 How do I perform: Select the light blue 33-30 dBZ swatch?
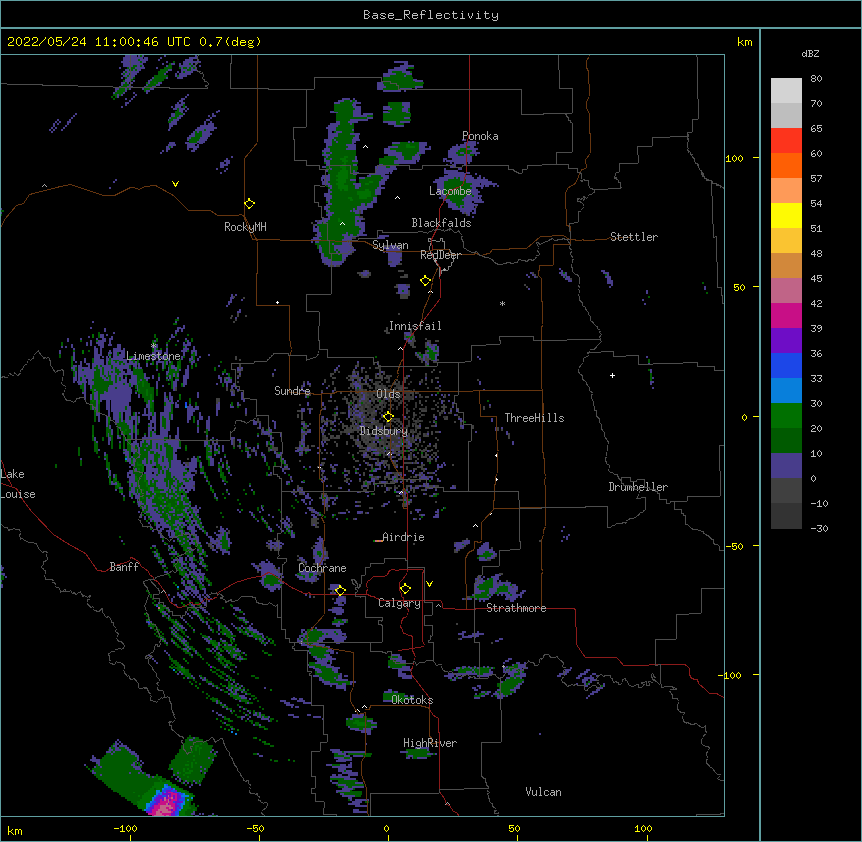[786, 391]
